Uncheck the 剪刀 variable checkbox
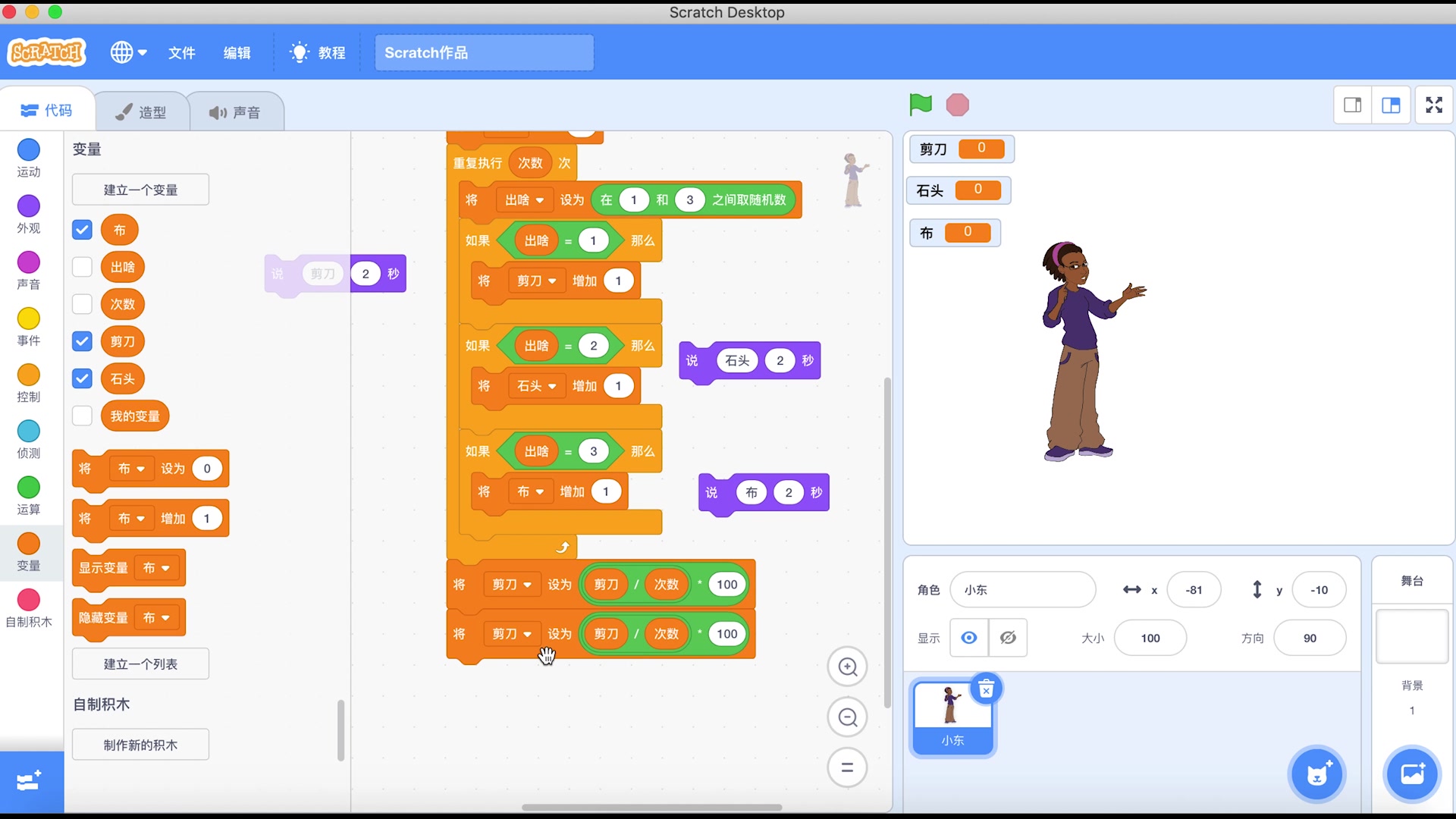 point(82,341)
